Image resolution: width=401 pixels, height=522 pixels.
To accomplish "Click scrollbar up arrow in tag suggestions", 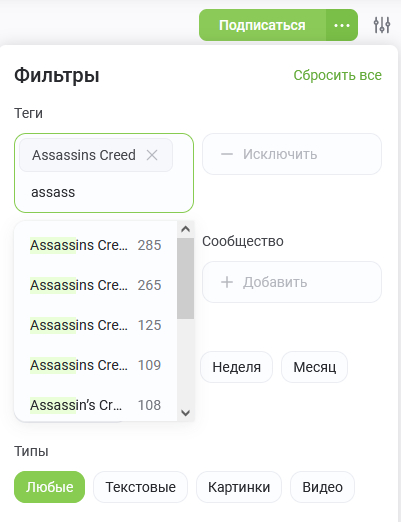I will [186, 229].
